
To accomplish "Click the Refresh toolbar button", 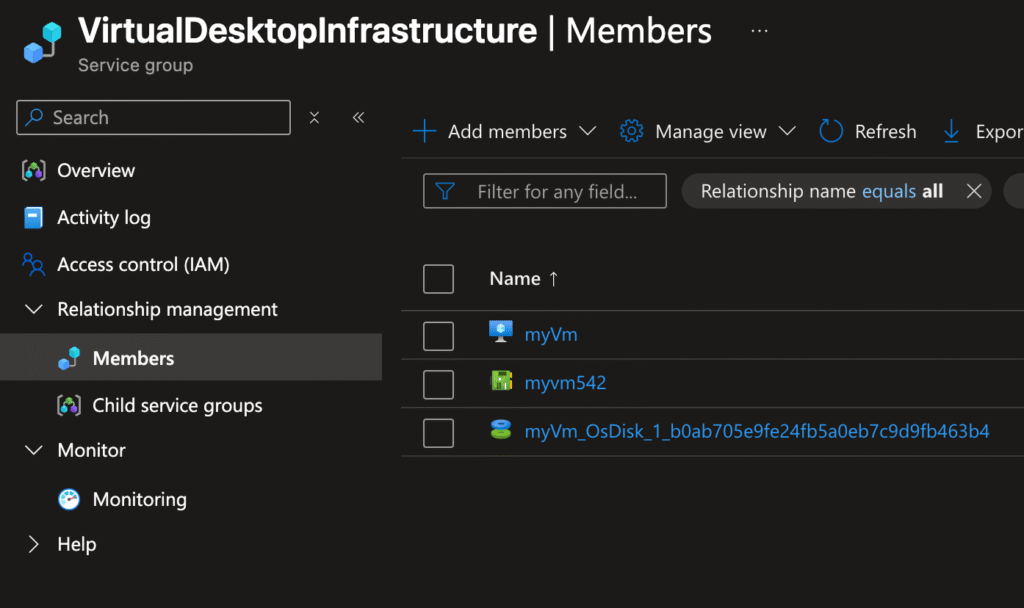I will 867,132.
